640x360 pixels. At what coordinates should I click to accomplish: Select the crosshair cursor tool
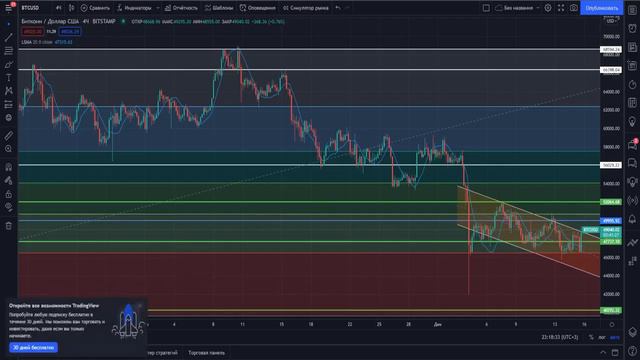click(x=9, y=24)
